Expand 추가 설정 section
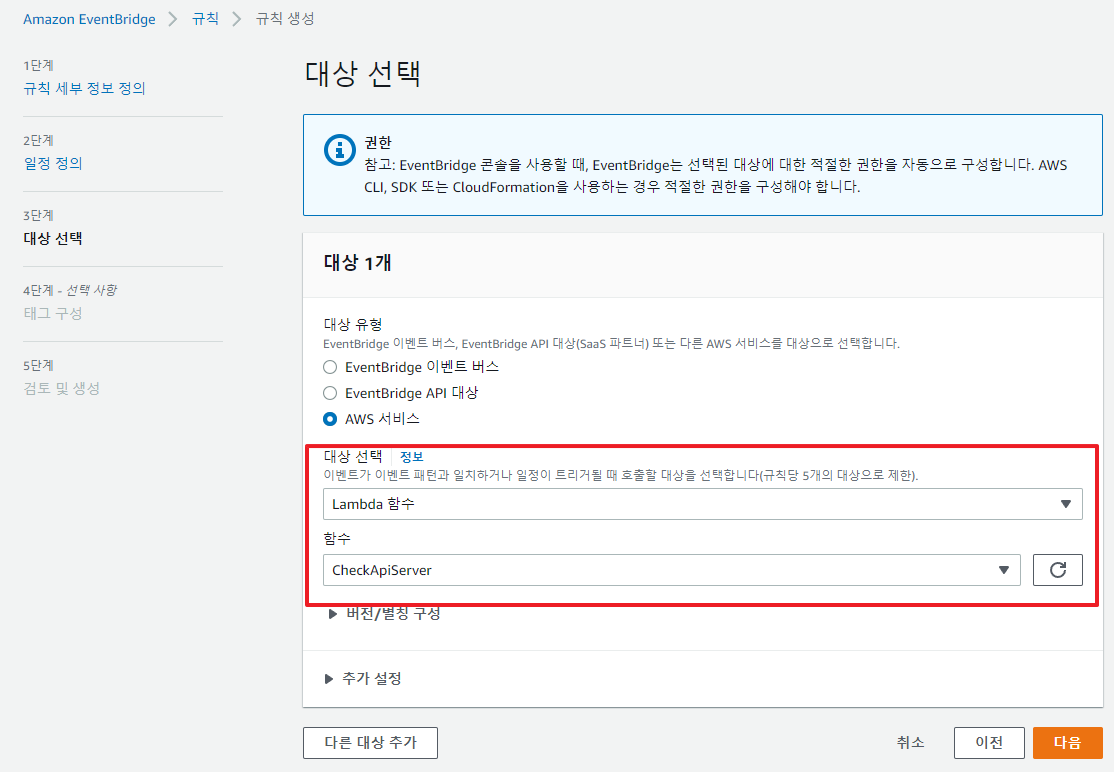The width and height of the screenshot is (1114, 772). click(363, 679)
